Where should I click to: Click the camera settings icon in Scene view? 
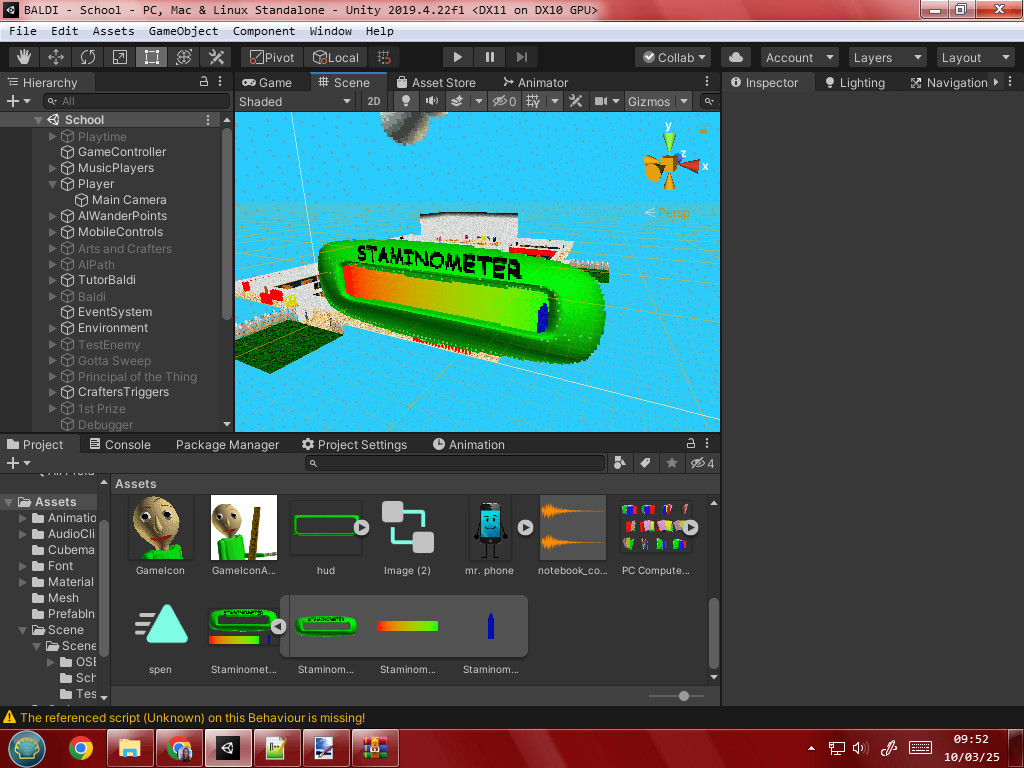click(600, 101)
